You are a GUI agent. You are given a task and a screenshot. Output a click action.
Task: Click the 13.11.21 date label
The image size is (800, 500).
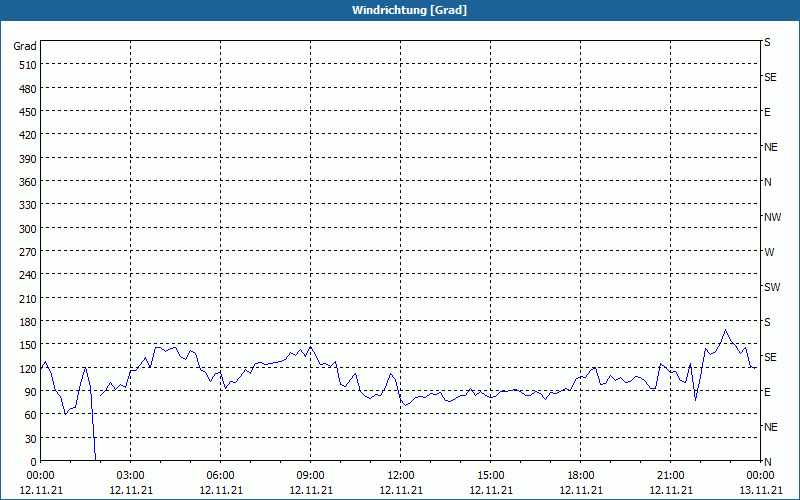tap(761, 490)
